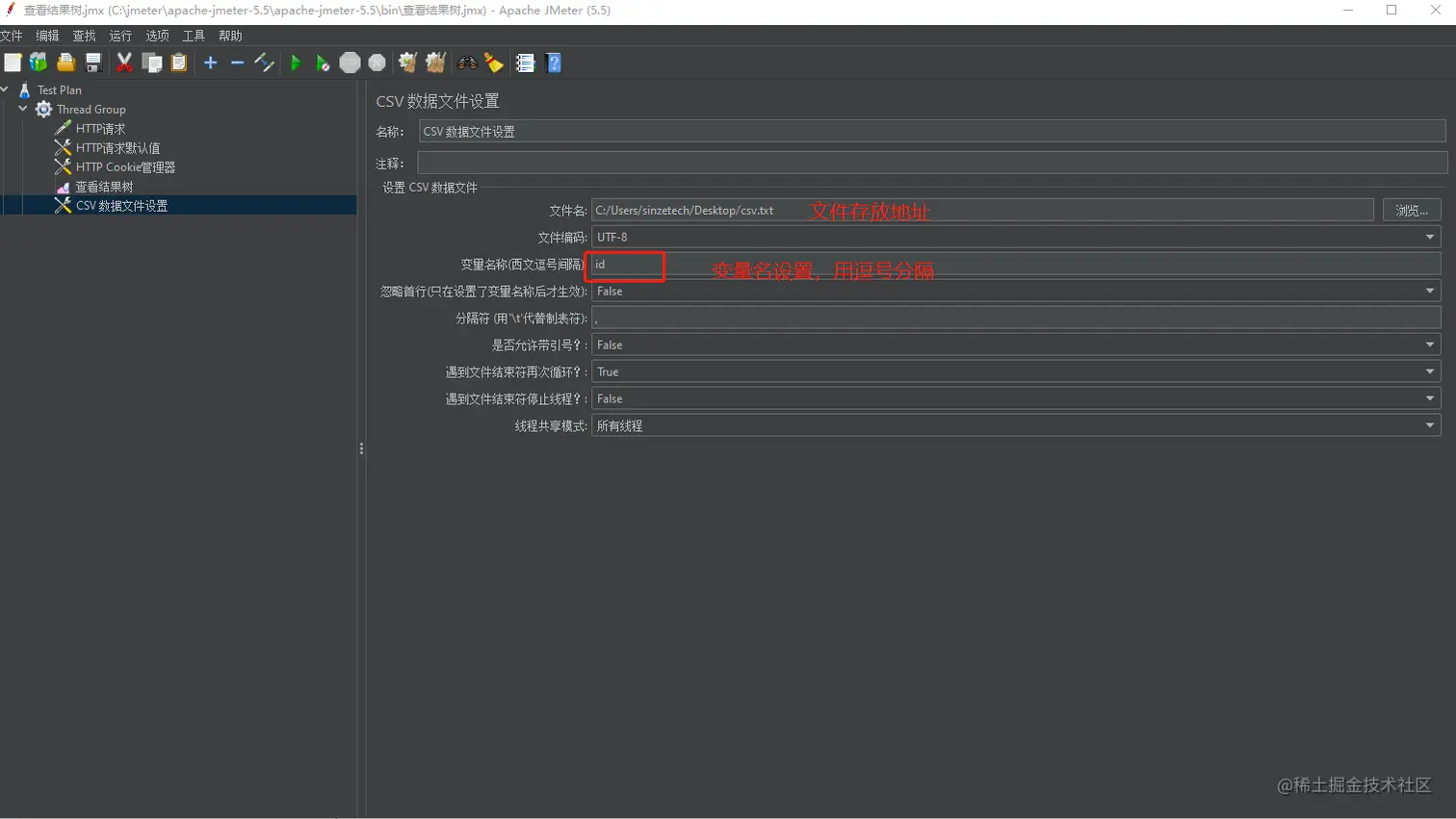
Task: Click the Clear All results icon
Action: 435,63
